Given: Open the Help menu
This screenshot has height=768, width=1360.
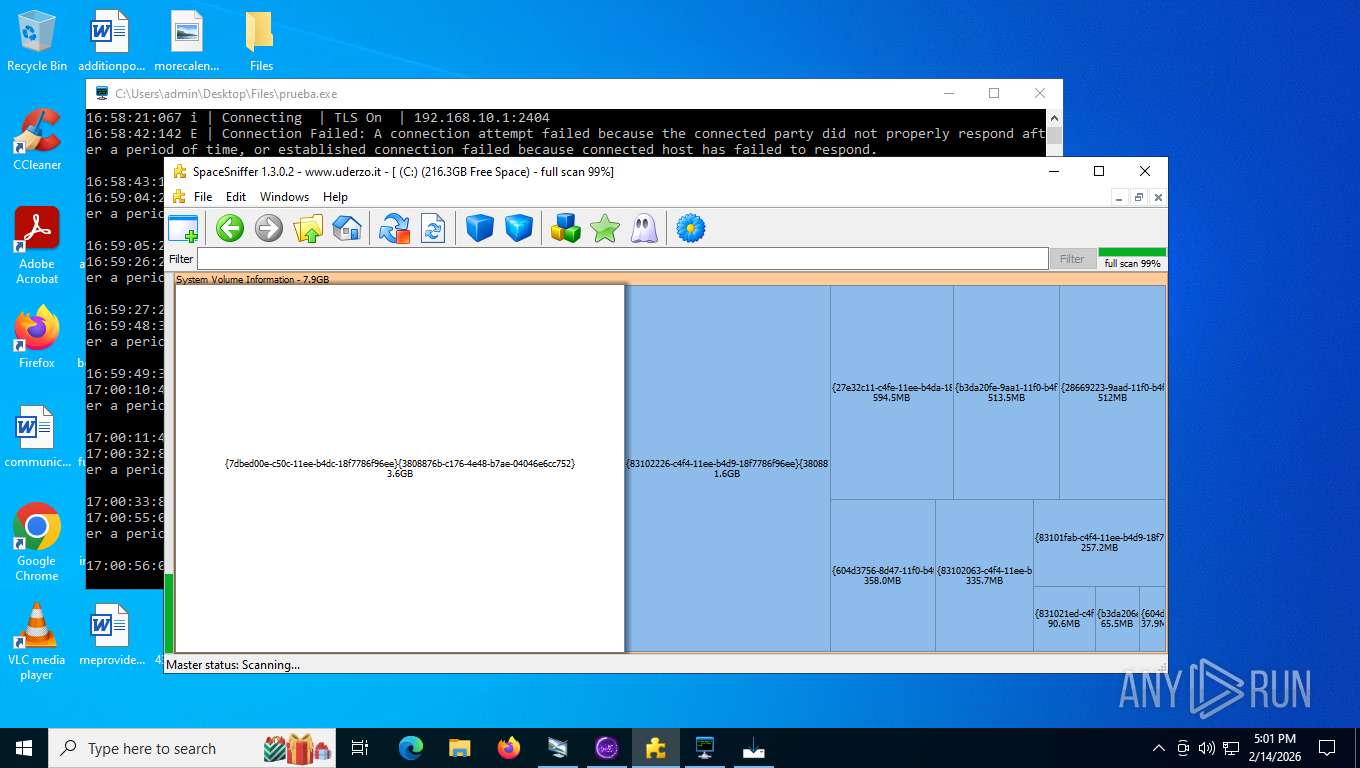Looking at the screenshot, I should [x=335, y=197].
